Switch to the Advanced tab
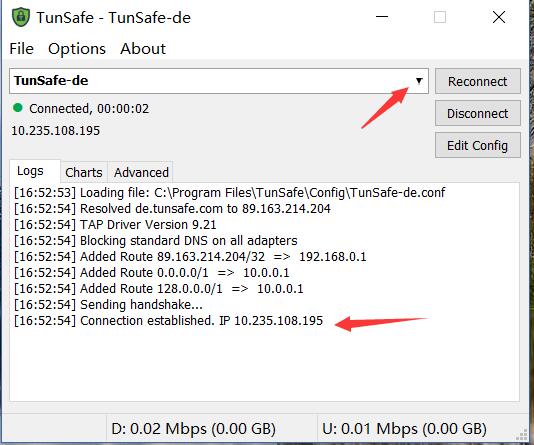Viewport: 534px width, 445px height. click(x=141, y=172)
